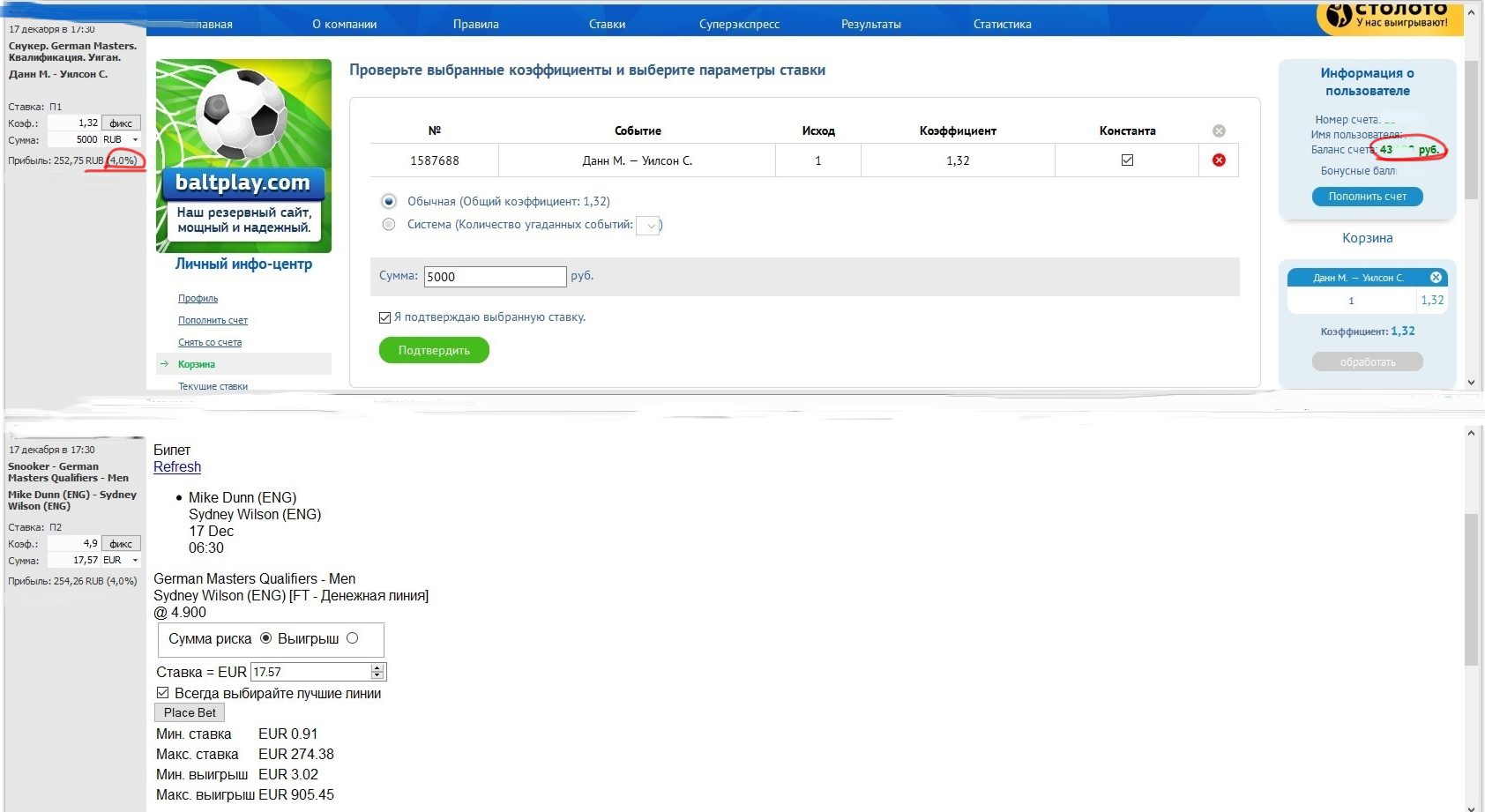Click the Refresh link in the ticket
Image resolution: width=1485 pixels, height=812 pixels.
pos(177,467)
